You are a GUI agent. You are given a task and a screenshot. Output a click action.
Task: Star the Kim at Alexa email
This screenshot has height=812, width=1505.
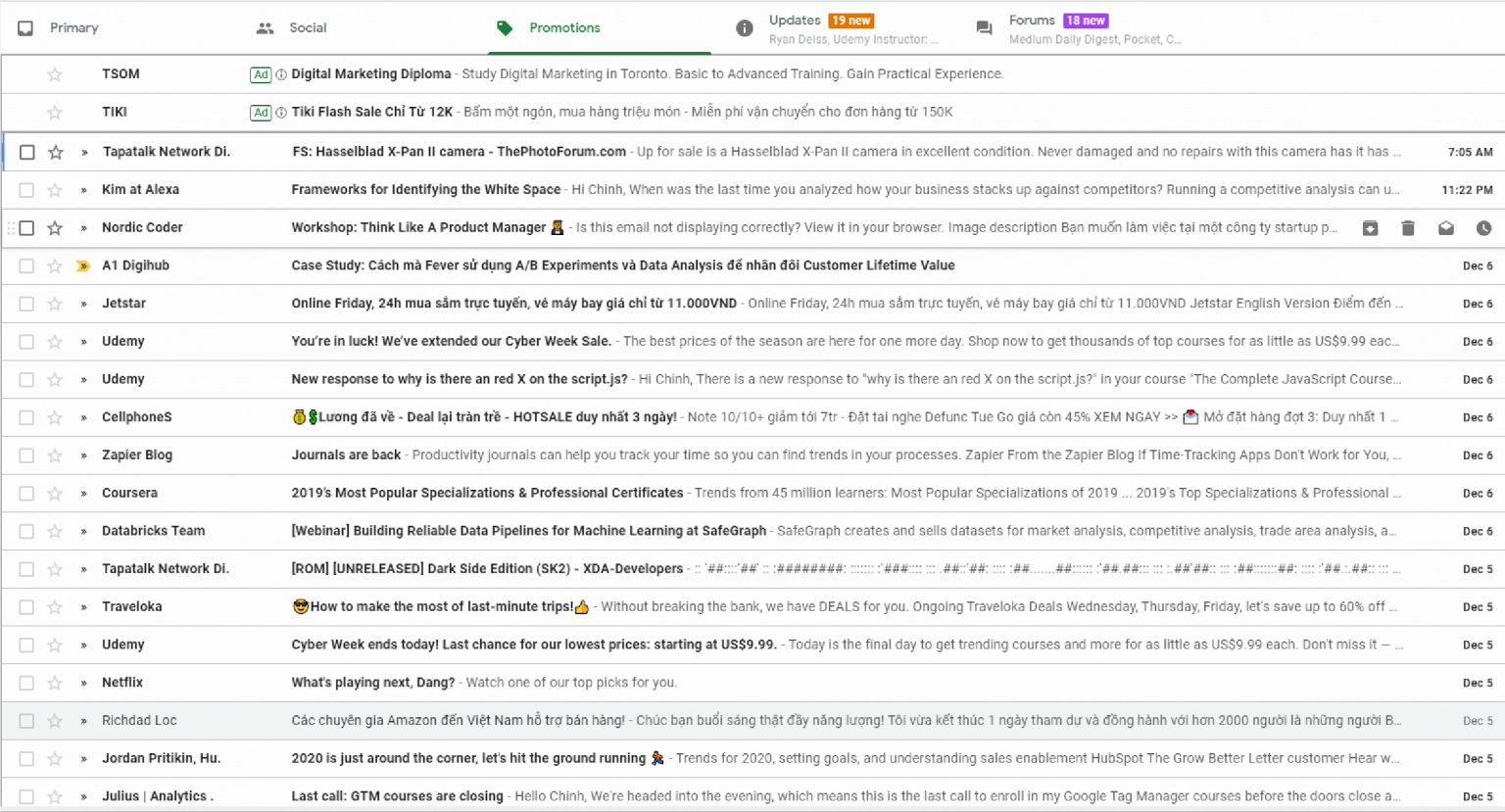tap(55, 190)
